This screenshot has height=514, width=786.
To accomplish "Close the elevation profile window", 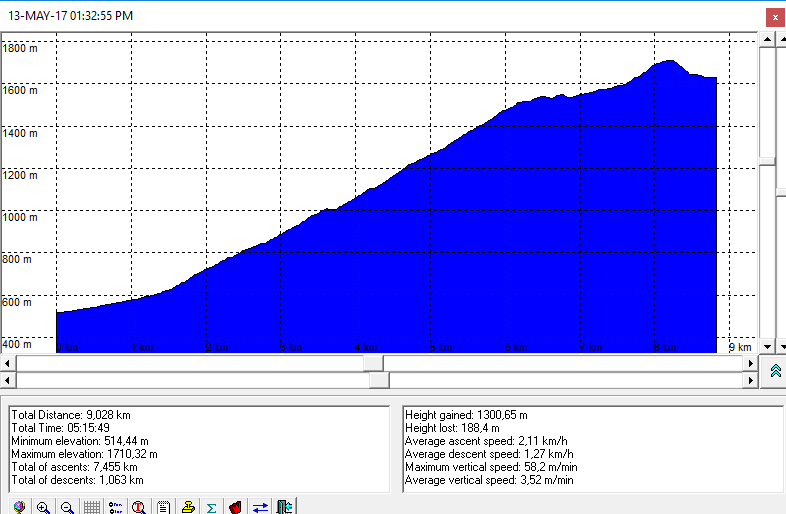I will (773, 16).
